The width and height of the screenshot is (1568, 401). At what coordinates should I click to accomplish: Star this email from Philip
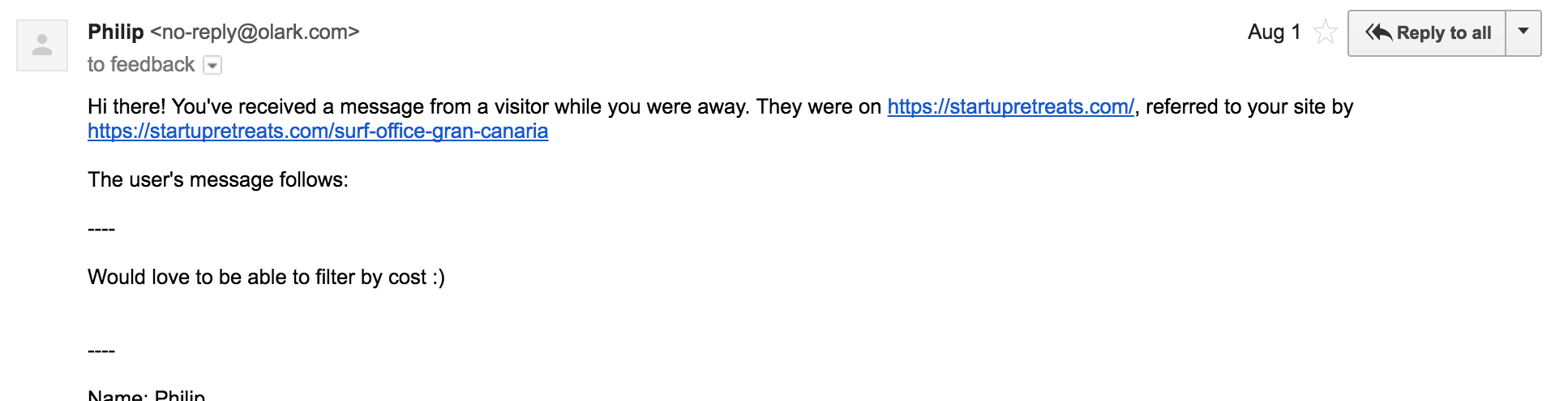click(x=1326, y=32)
